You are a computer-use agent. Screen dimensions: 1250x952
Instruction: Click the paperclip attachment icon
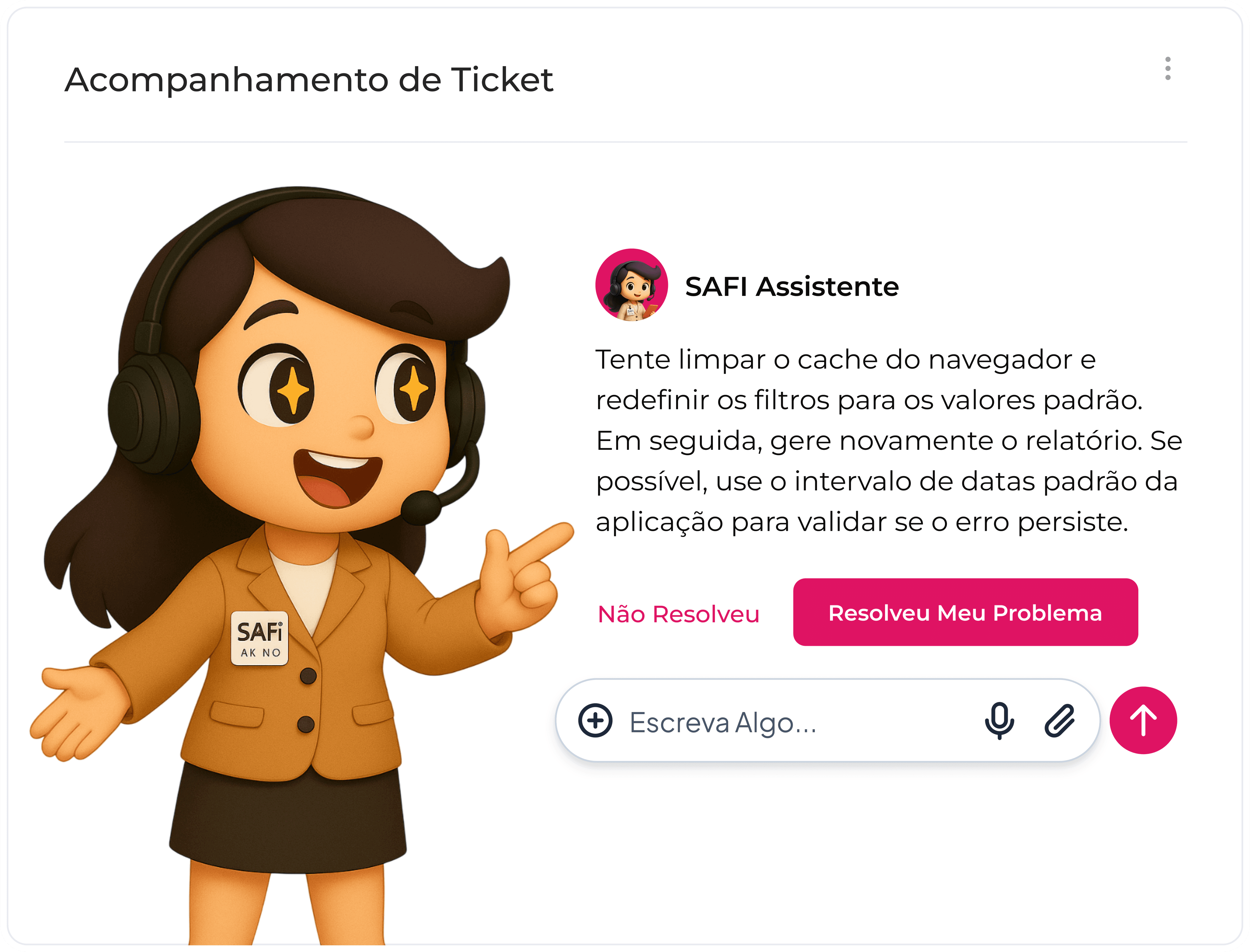pos(1059,721)
